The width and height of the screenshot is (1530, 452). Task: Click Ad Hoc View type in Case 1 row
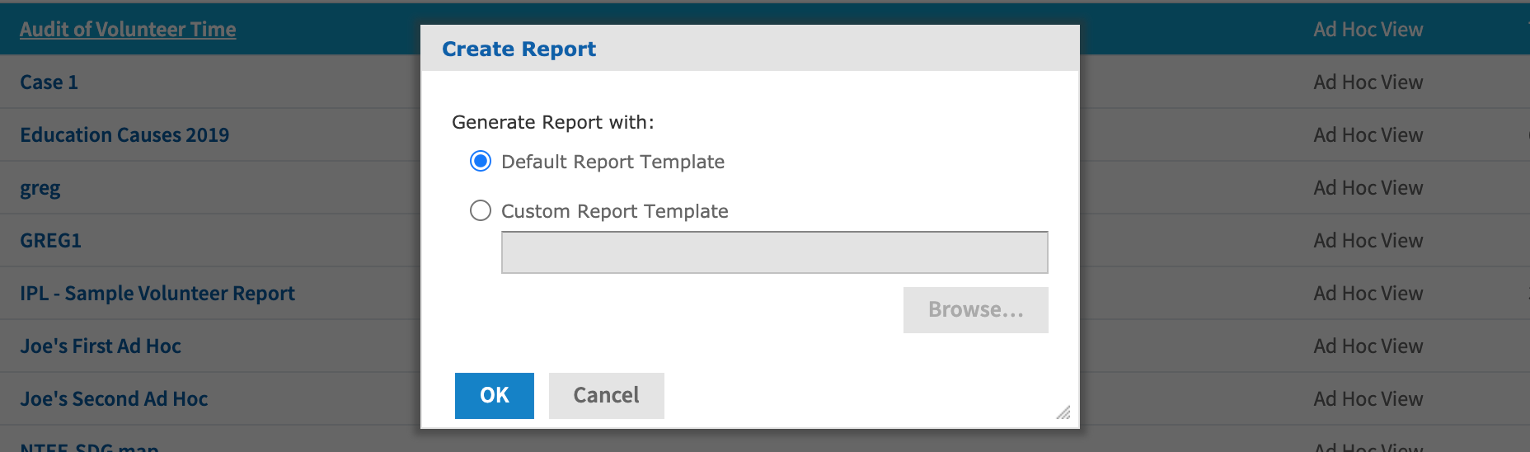click(x=1367, y=82)
